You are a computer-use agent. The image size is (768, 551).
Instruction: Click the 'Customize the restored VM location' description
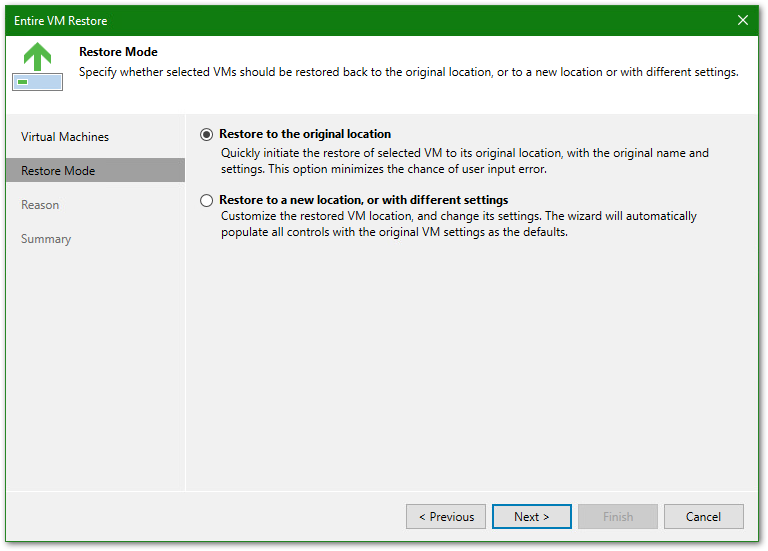tap(458, 224)
